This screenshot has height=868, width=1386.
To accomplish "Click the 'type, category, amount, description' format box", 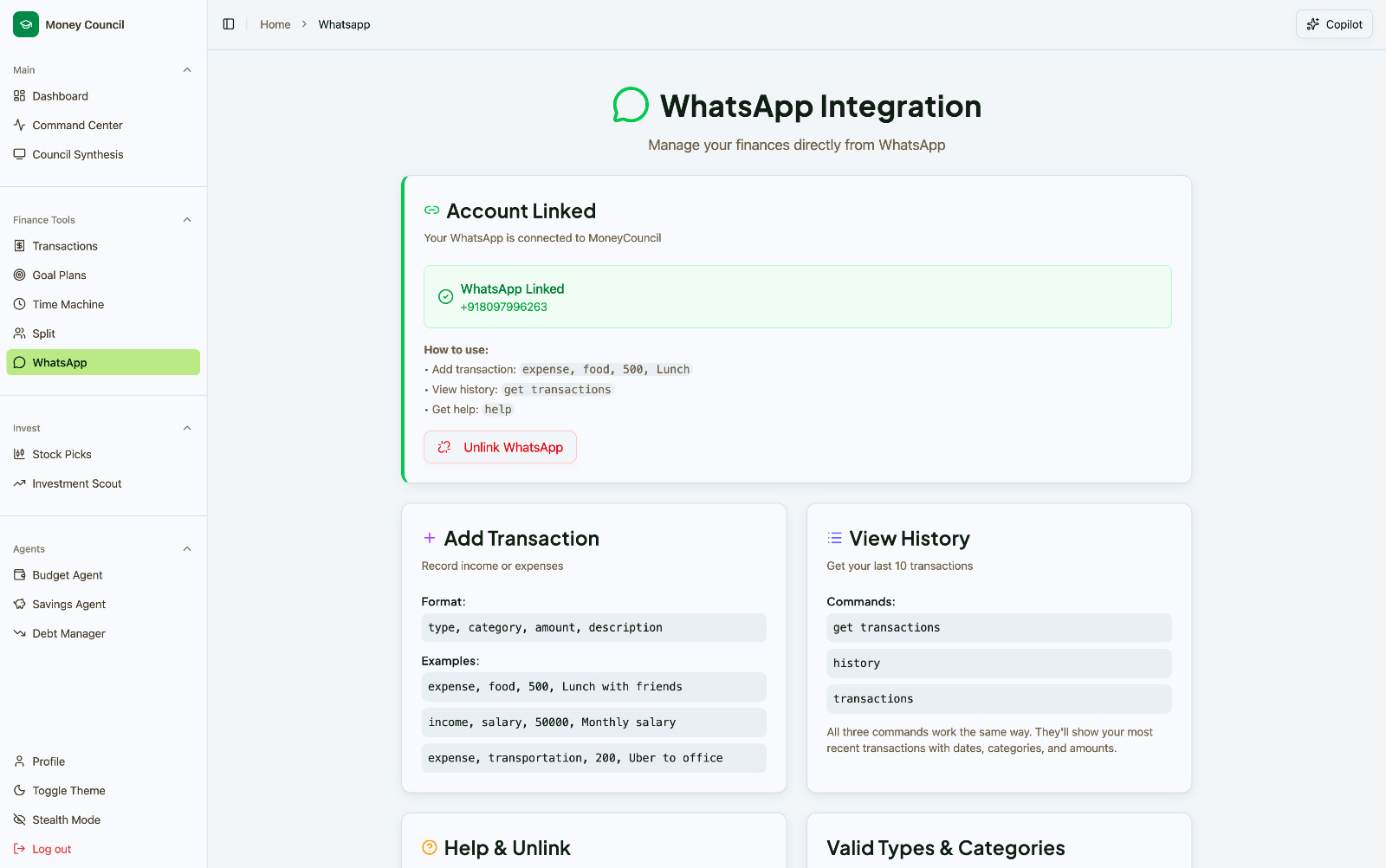I will click(594, 628).
